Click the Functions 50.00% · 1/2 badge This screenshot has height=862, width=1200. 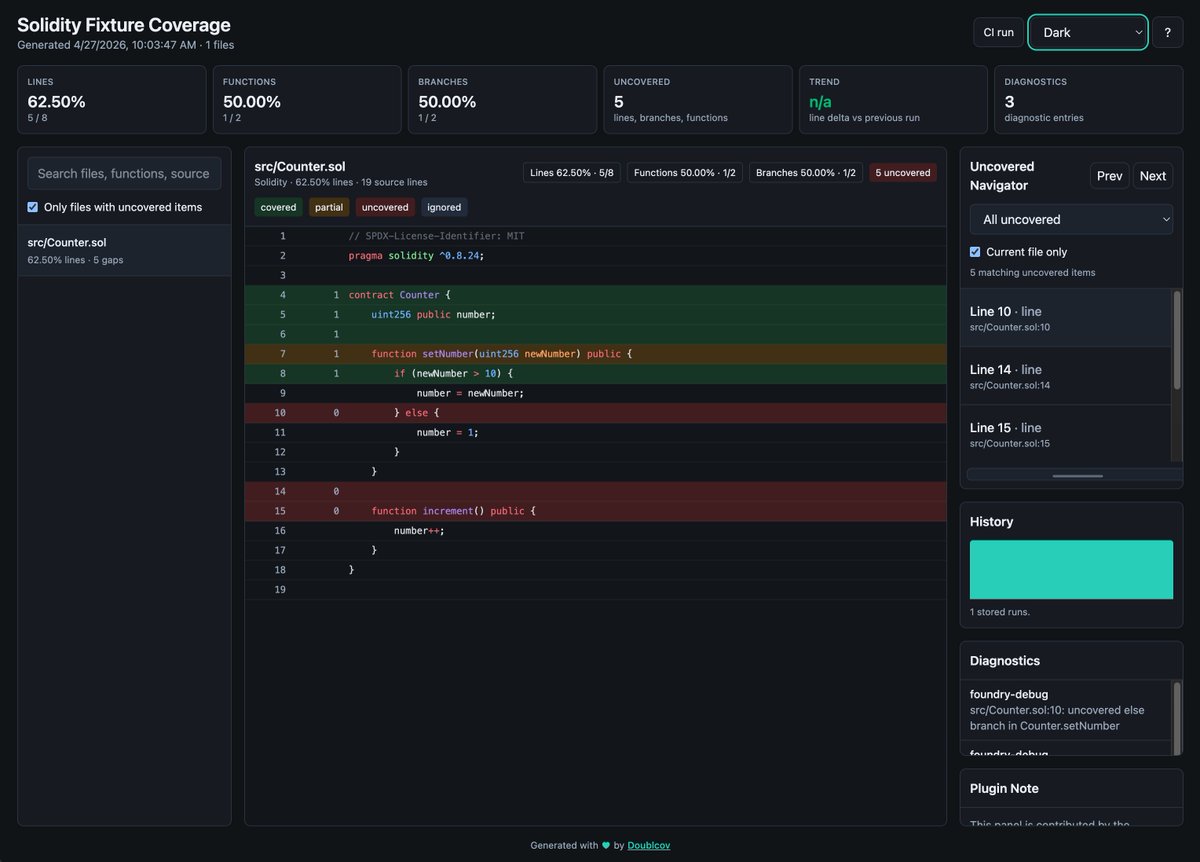coord(685,173)
